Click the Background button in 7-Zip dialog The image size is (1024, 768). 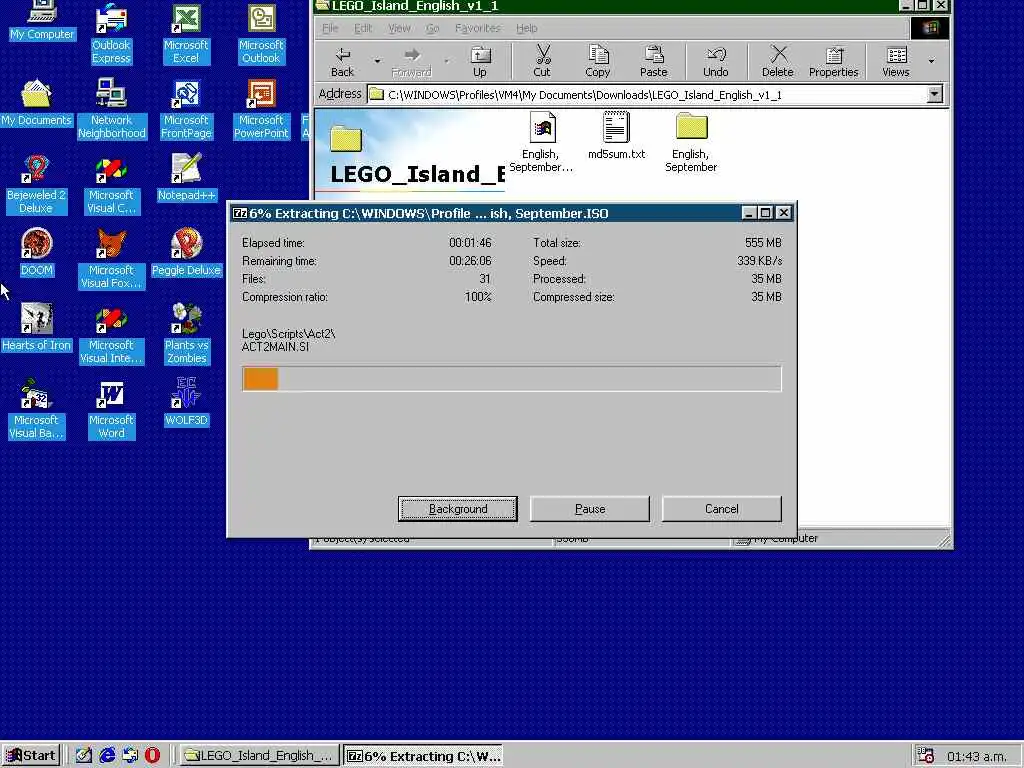[x=458, y=509]
